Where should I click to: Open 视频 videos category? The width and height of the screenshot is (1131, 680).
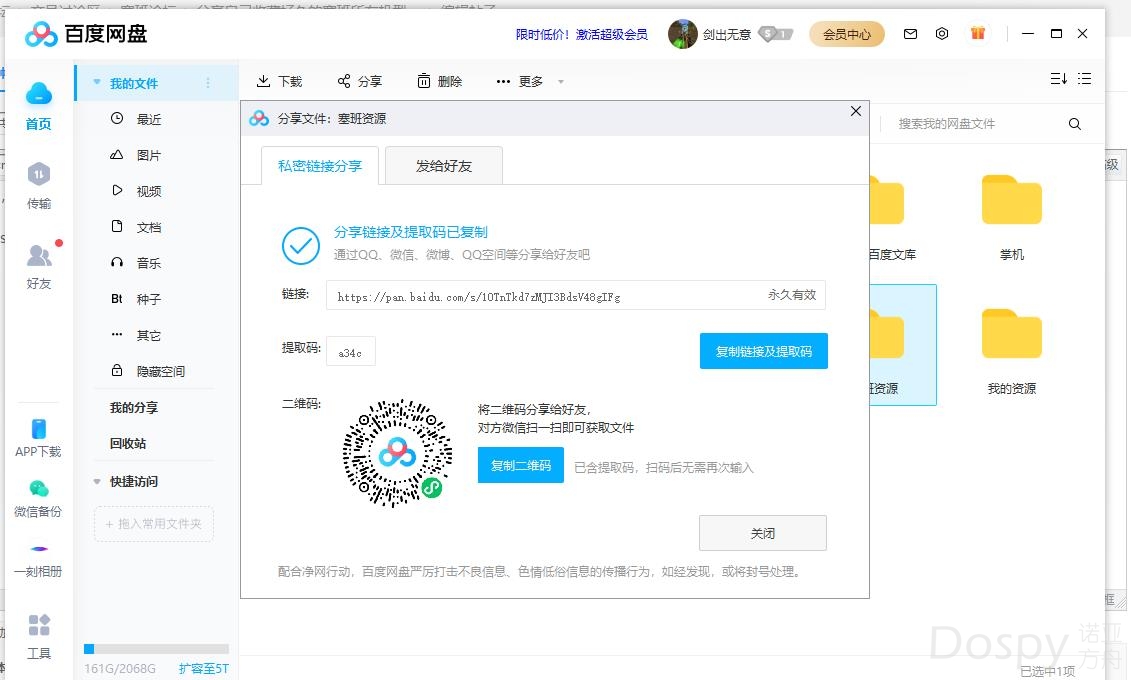pyautogui.click(x=149, y=191)
